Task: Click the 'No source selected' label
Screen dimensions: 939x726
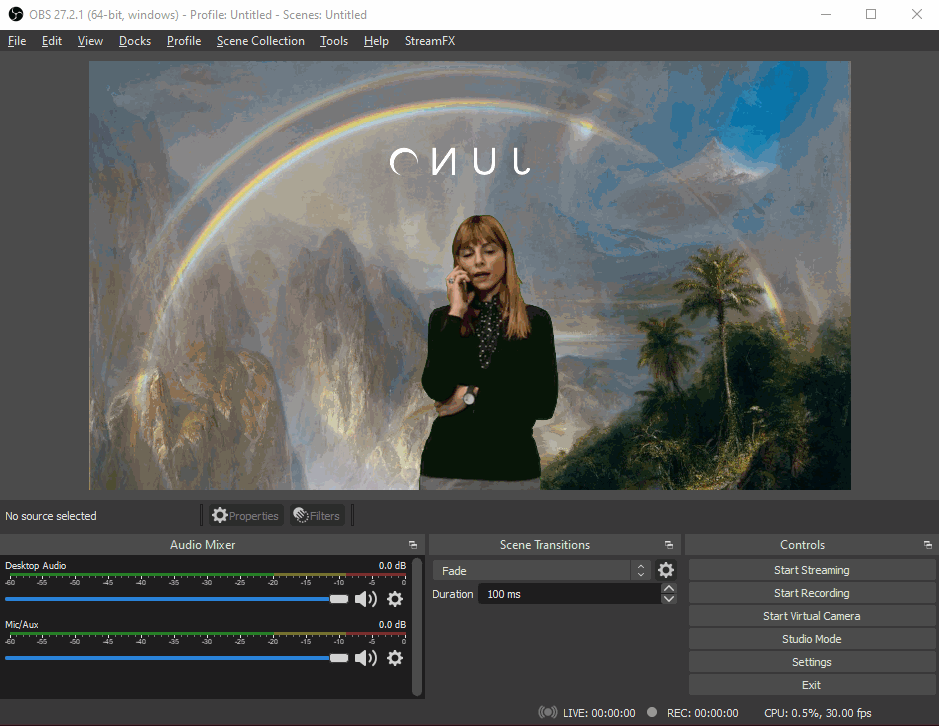Action: click(x=50, y=516)
